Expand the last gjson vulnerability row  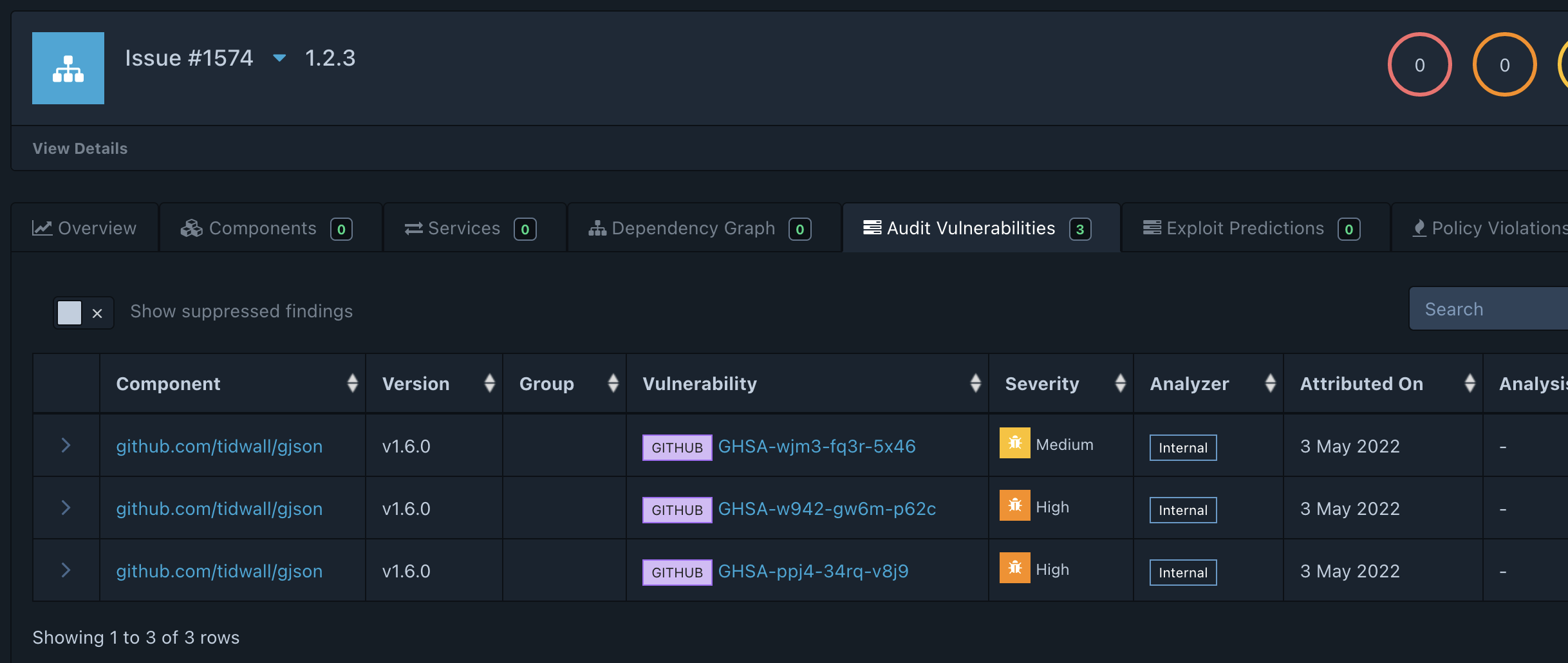66,570
